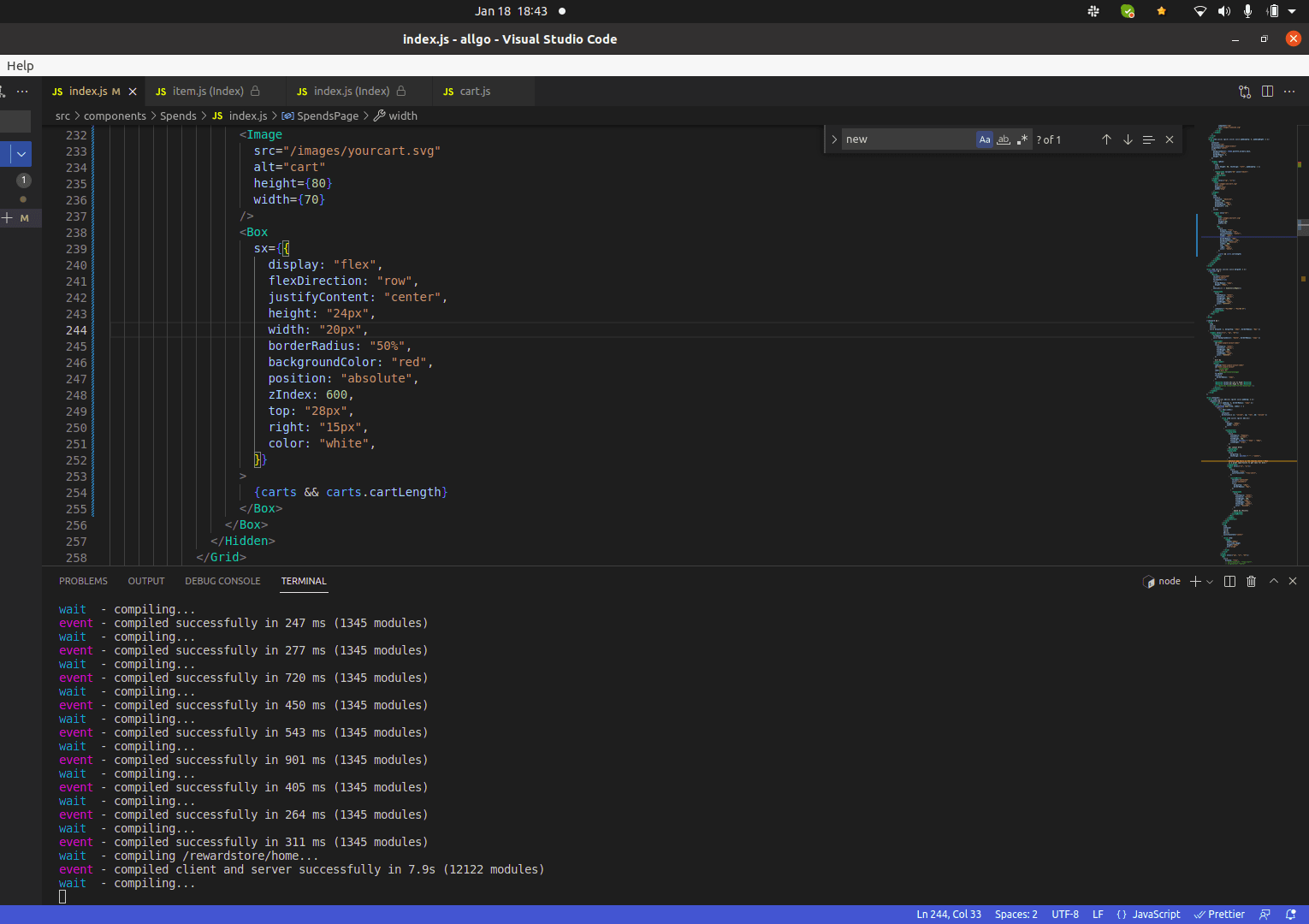Open feedback icon in status bar

coord(1265,915)
